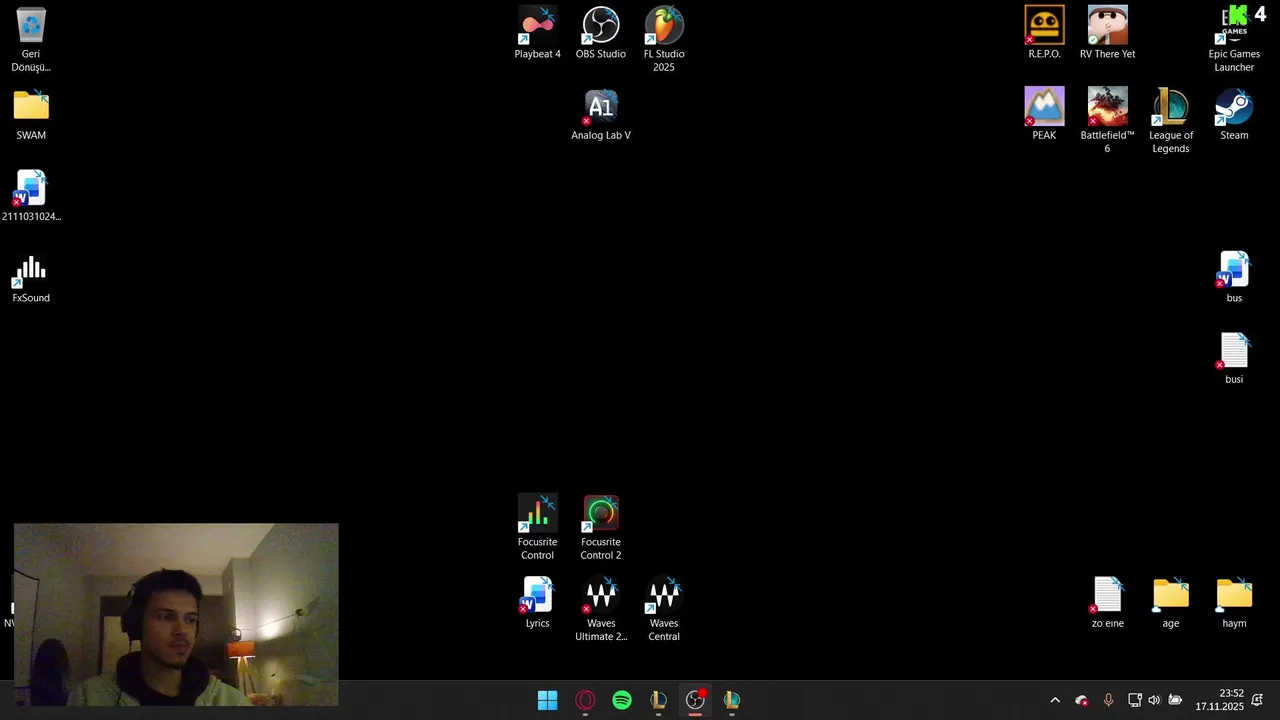Launch Playbeat 4 shortcut
The image size is (1280, 720).
538,33
